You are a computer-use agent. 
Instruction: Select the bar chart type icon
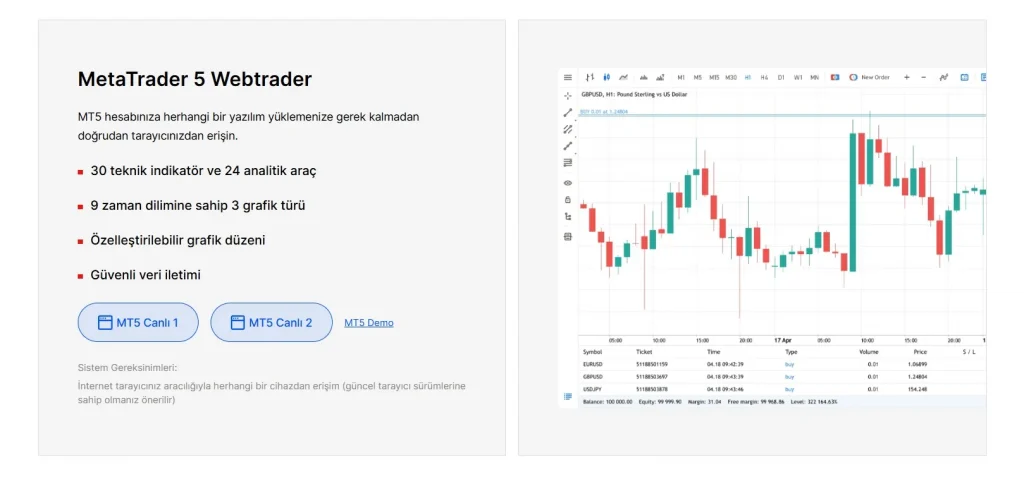590,77
